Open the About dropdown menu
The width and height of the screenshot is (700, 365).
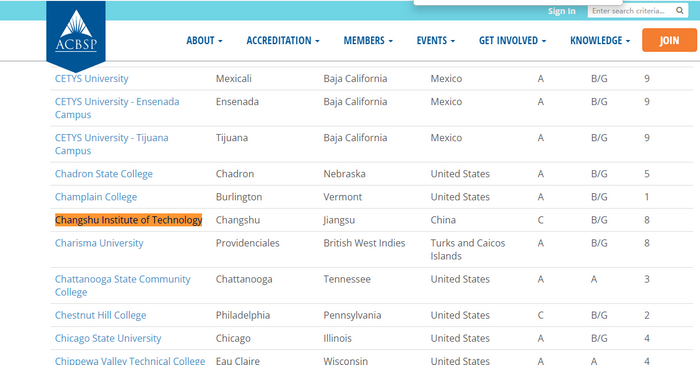point(204,41)
